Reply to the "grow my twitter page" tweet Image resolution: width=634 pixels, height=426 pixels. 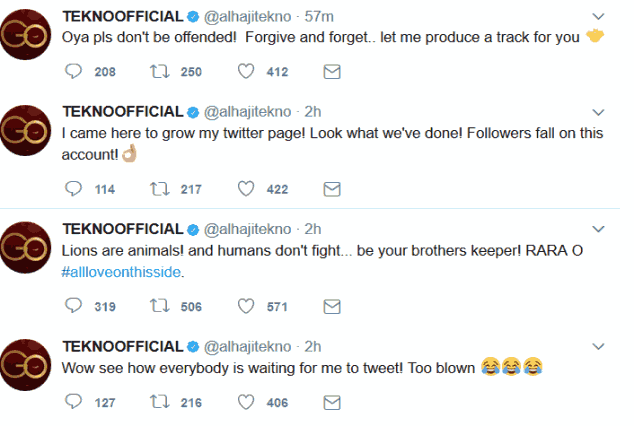click(x=73, y=189)
